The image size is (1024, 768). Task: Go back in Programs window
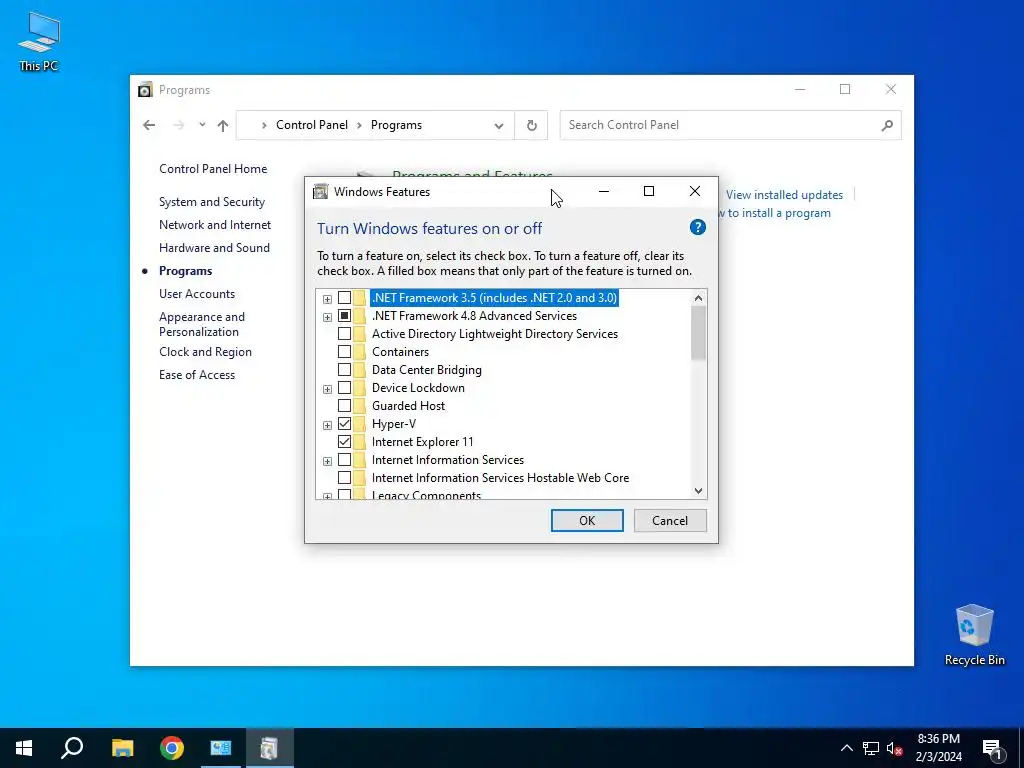149,125
